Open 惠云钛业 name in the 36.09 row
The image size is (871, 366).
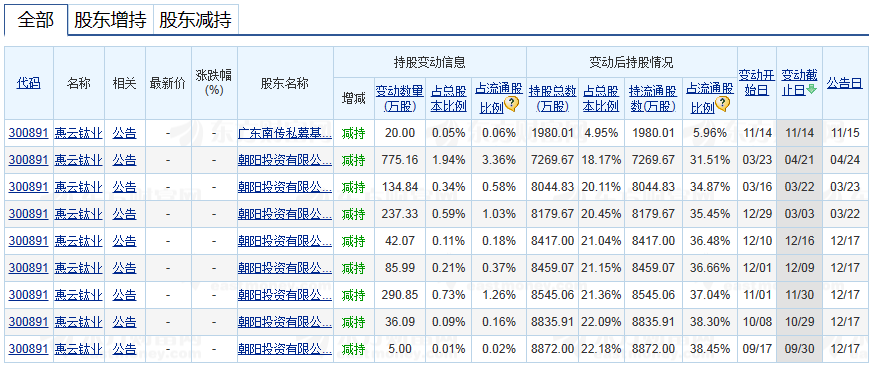79,322
